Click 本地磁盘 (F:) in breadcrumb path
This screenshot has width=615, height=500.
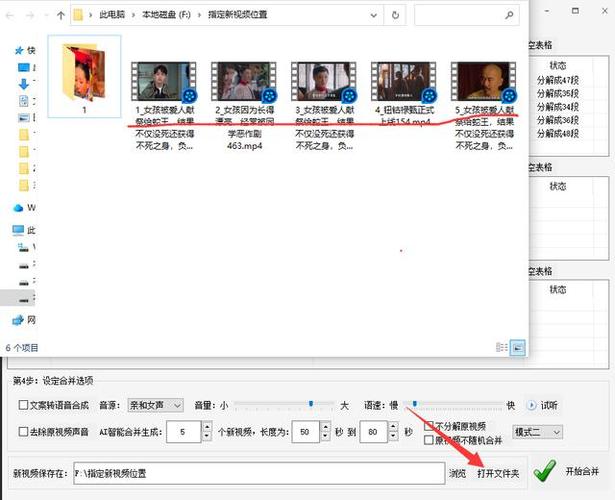pyautogui.click(x=166, y=15)
